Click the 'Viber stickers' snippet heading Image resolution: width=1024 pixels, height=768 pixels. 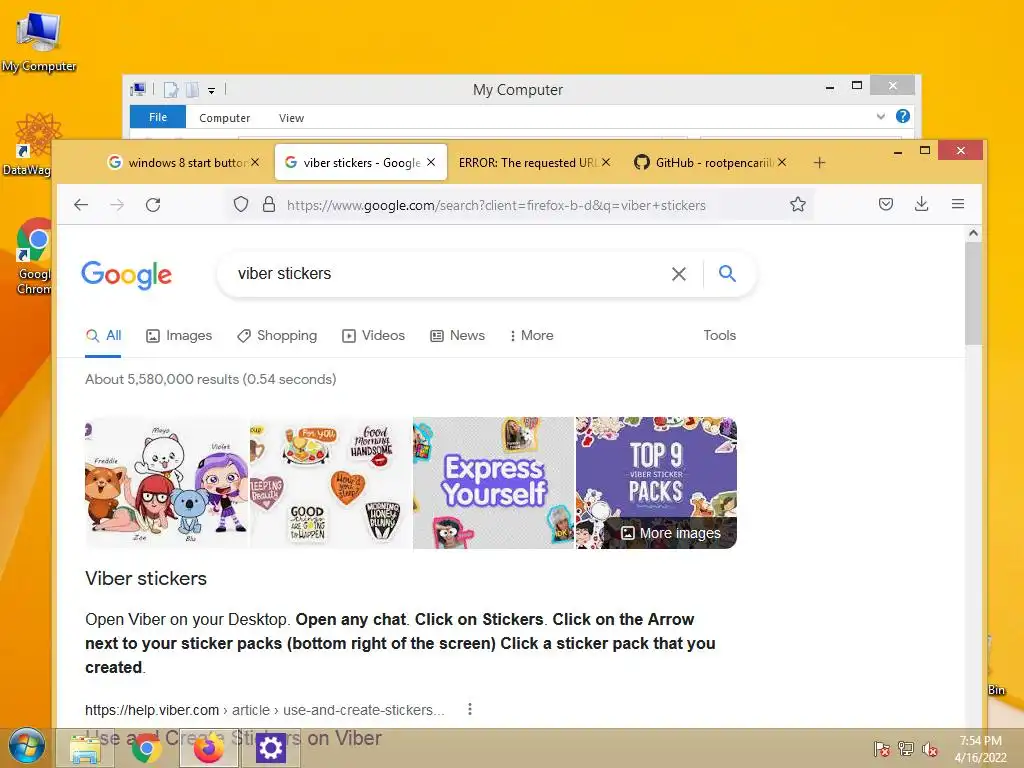tap(146, 579)
